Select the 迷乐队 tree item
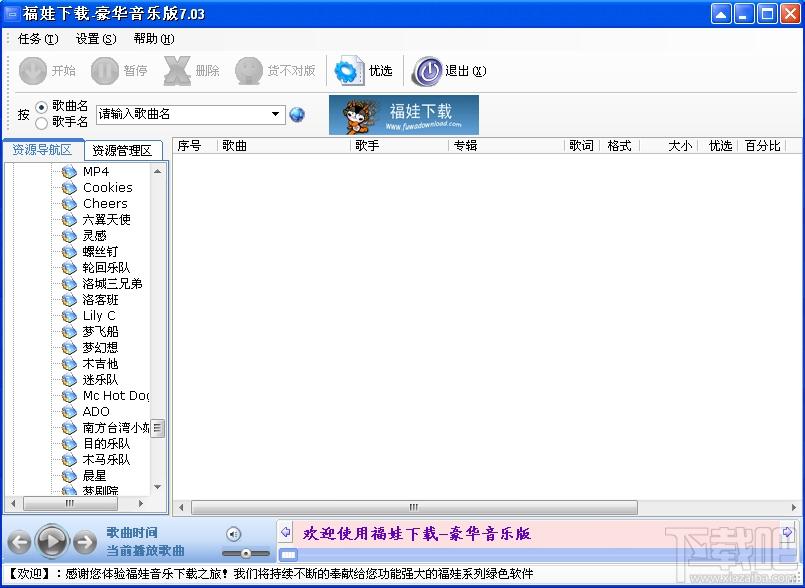805x588 pixels. 101,380
